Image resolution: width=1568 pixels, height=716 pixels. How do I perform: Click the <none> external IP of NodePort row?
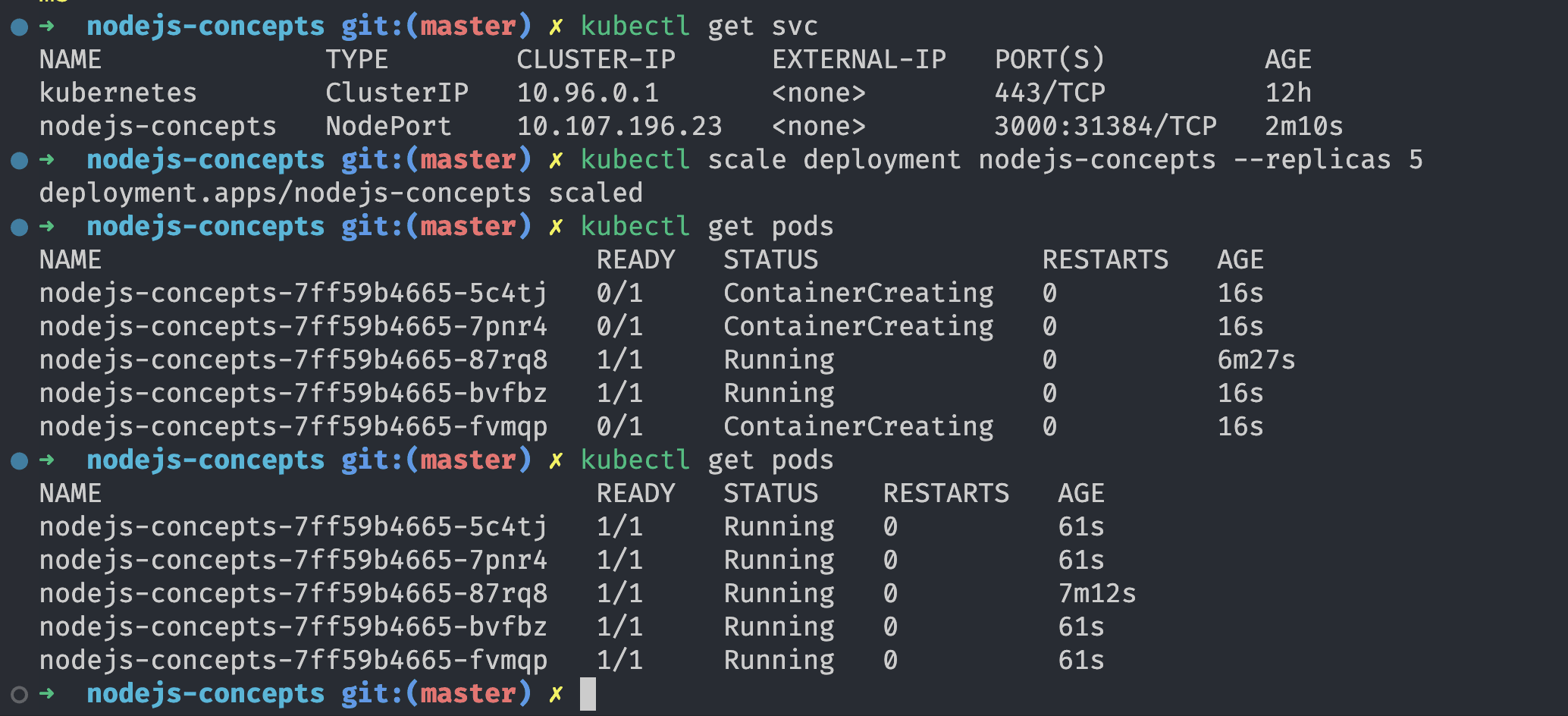(819, 126)
